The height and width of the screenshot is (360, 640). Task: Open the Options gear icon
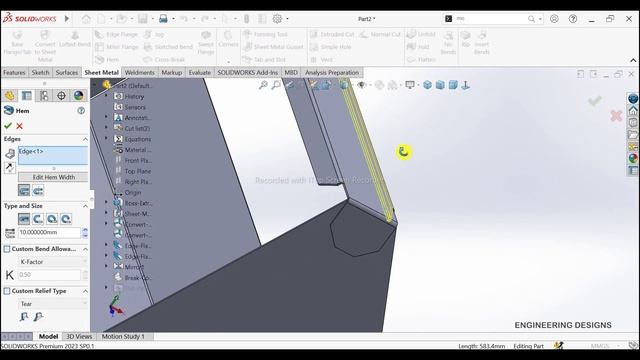pos(277,19)
